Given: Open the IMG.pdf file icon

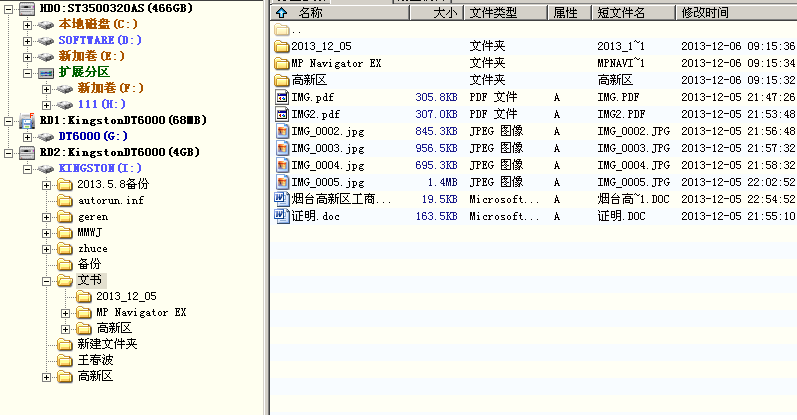Looking at the screenshot, I should pos(281,97).
